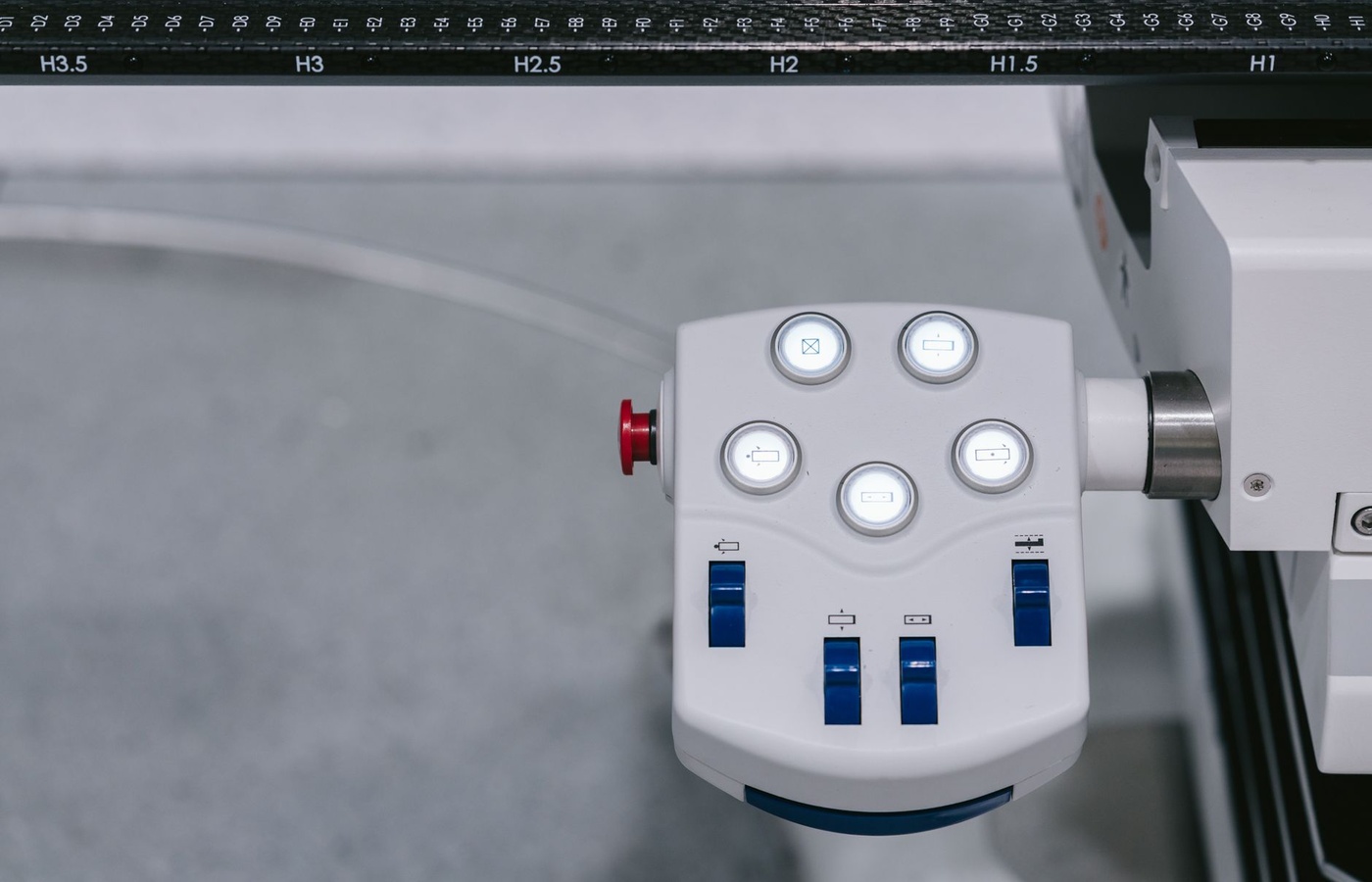Tap the rotate-rectangle icon above leftmost blue switch
The image size is (1372, 882).
pyautogui.click(x=726, y=547)
